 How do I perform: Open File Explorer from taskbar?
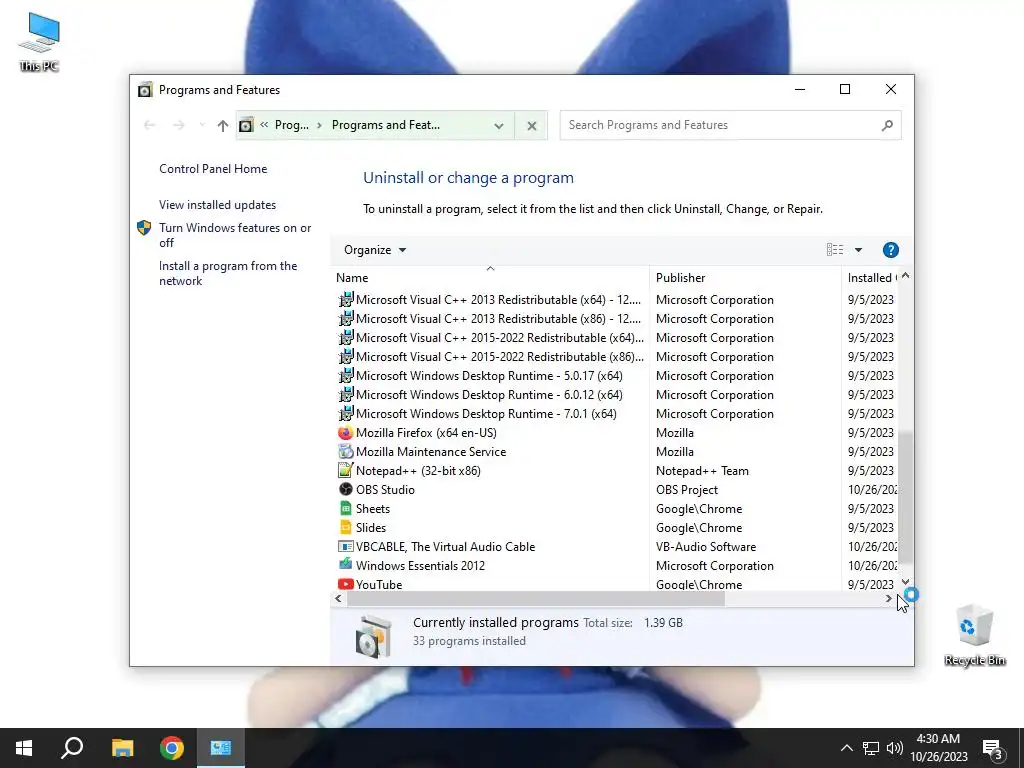pos(122,748)
